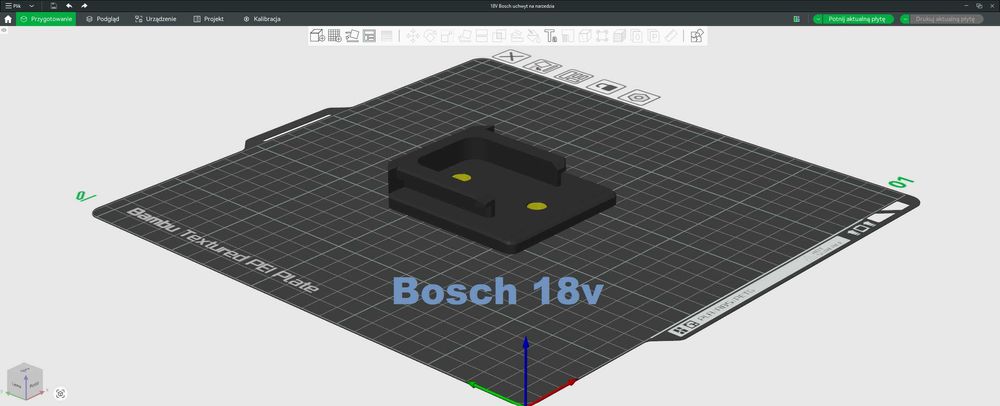Image resolution: width=1000 pixels, height=406 pixels.
Task: Open the Urządzenie tab
Action: pos(156,19)
